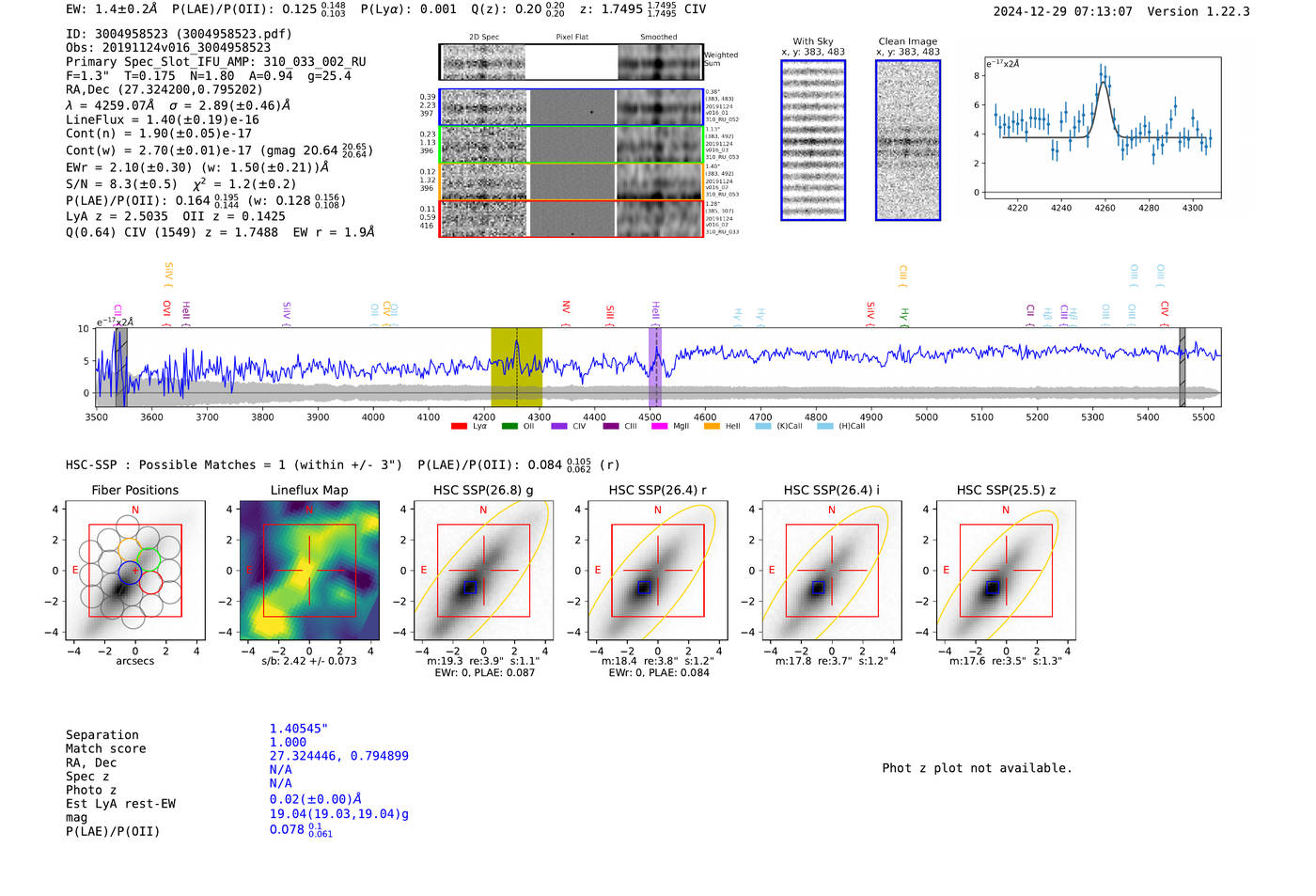Click the ID: 3004958523 text line
Screen dimensions: 1316x896
pos(179,34)
